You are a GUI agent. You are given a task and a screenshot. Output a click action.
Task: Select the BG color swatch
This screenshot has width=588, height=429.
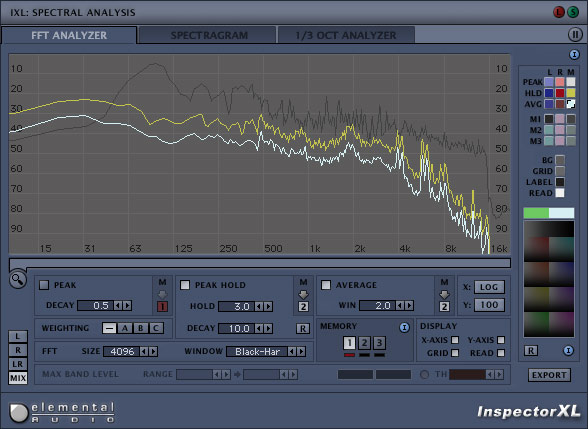pyautogui.click(x=560, y=160)
